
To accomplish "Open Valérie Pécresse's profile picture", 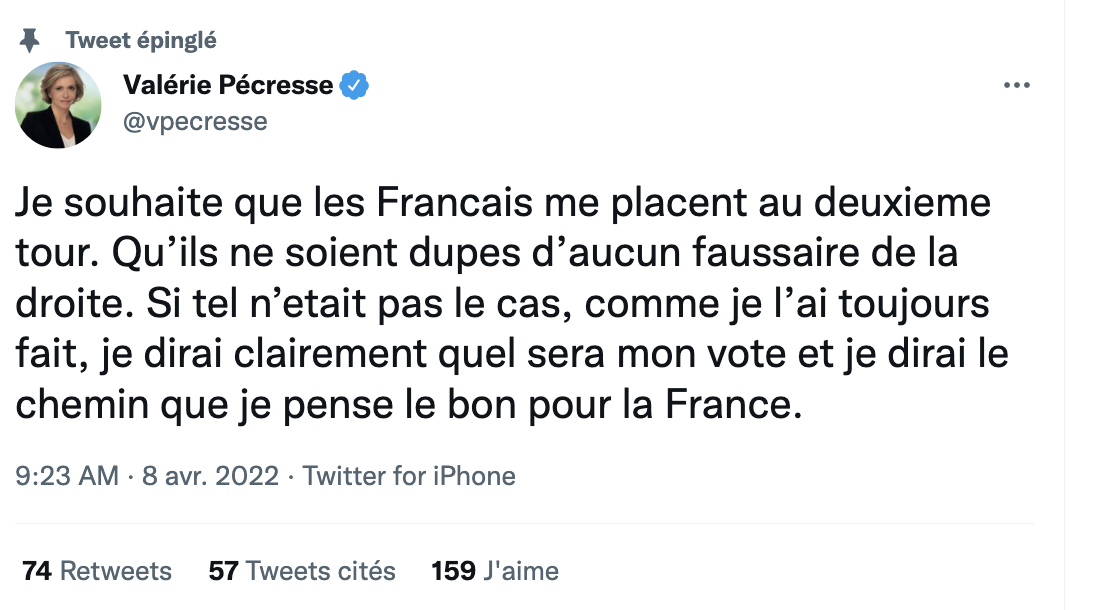I will (57, 105).
